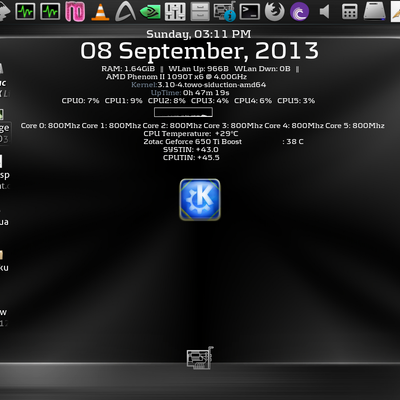This screenshot has width=400, height=400.
Task: Launch VLC media player from the panel
Action: (x=100, y=12)
